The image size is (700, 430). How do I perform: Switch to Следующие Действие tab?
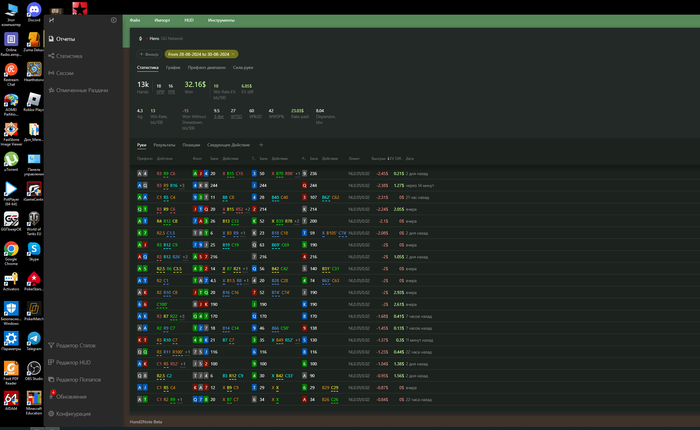pyautogui.click(x=228, y=145)
